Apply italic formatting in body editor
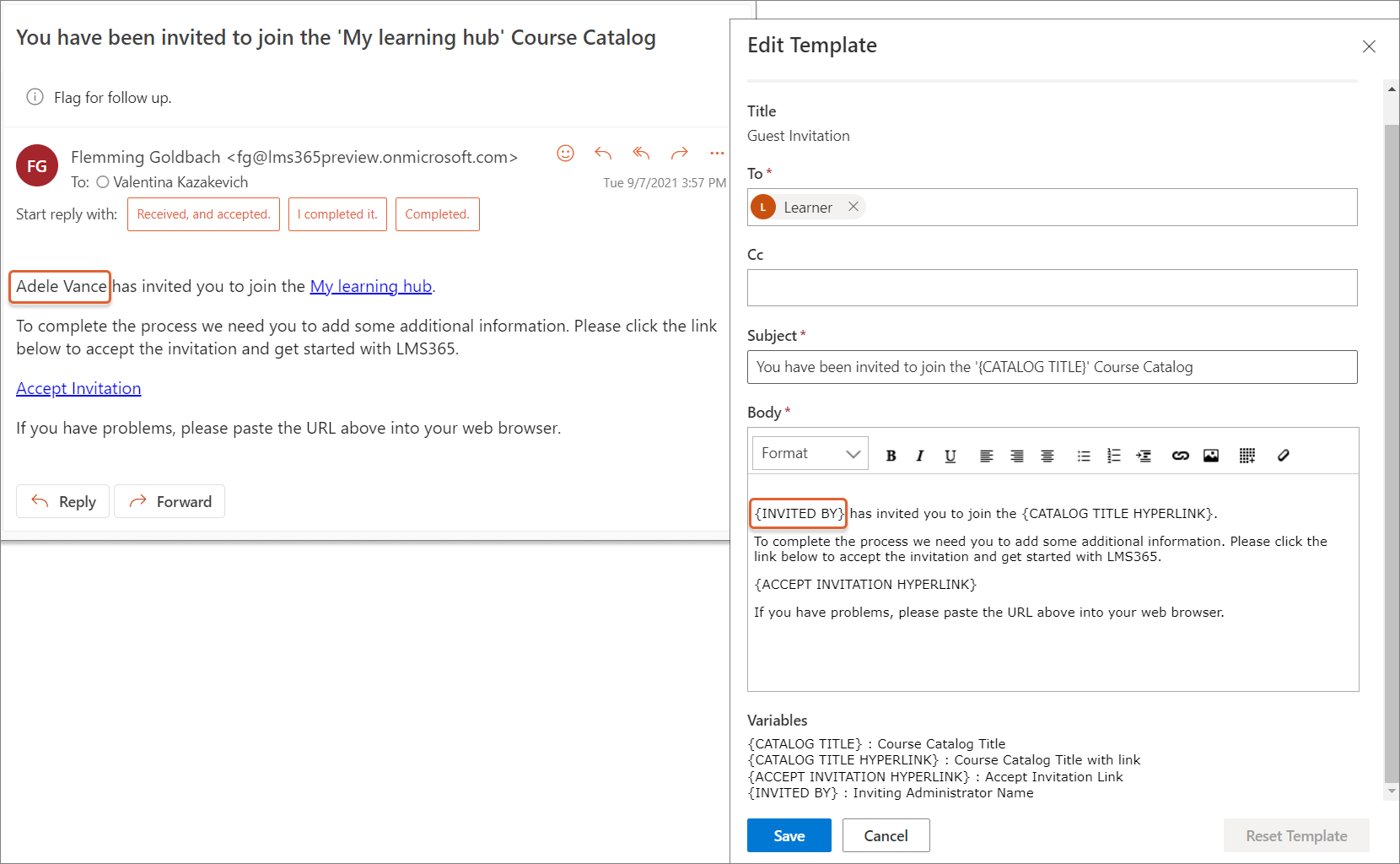The width and height of the screenshot is (1400, 864). (x=920, y=456)
